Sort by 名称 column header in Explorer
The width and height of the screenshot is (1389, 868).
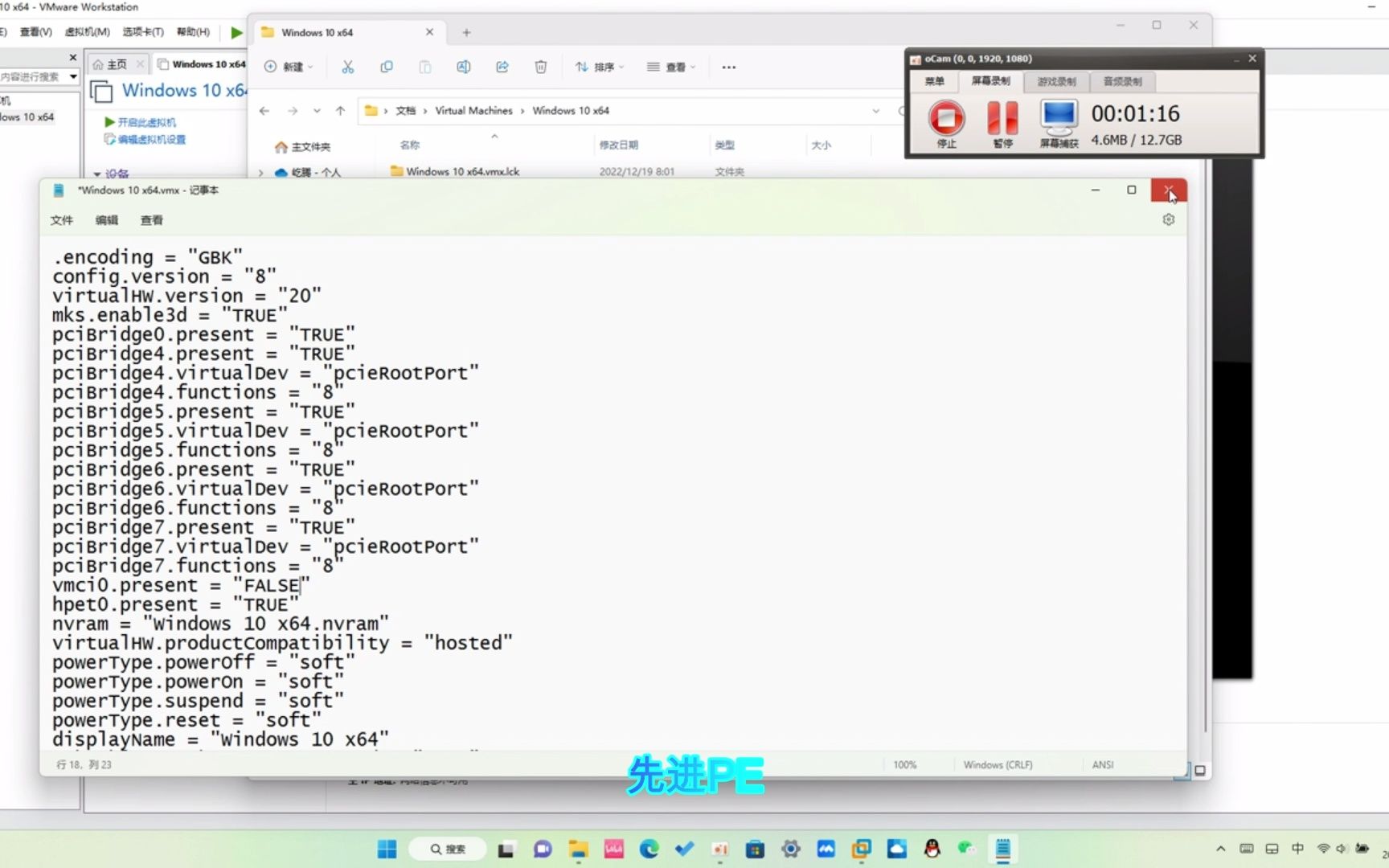[x=410, y=145]
